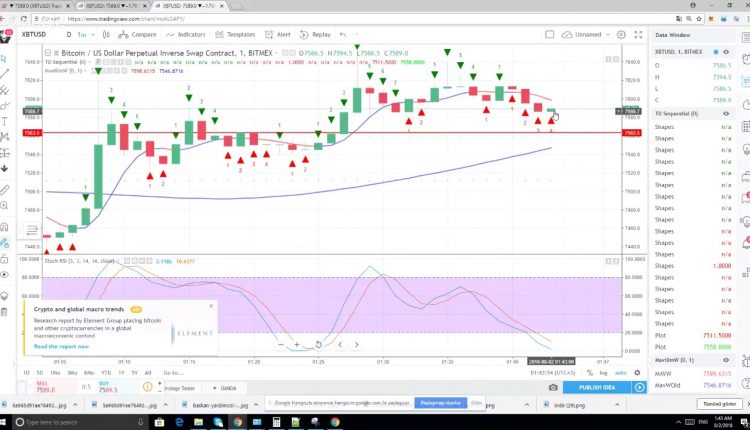Select the YTD date range
750x430 pixels.
pyautogui.click(x=106, y=373)
